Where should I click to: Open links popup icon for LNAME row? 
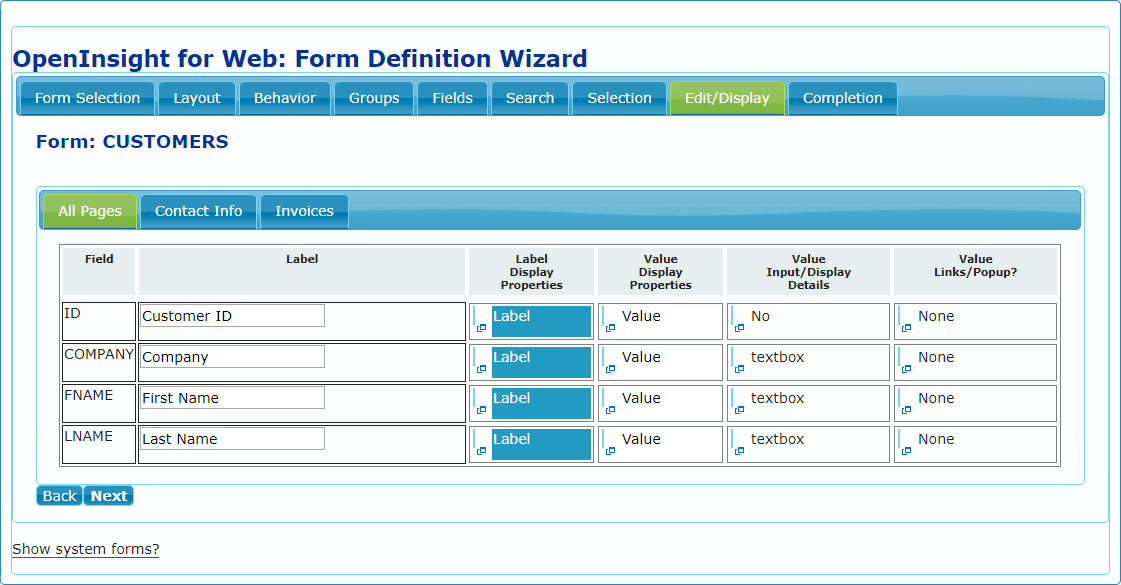pyautogui.click(x=906, y=451)
